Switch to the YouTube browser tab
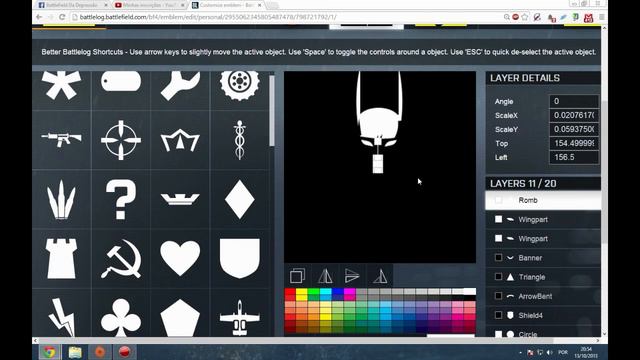Image resolution: width=640 pixels, height=360 pixels. (x=149, y=5)
